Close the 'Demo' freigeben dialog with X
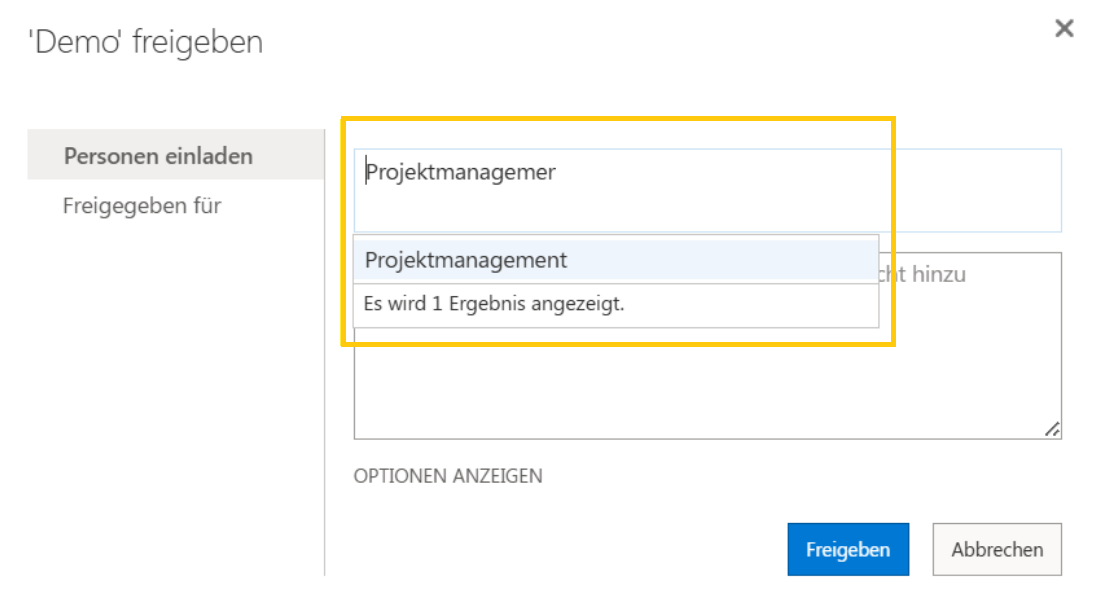This screenshot has height=613, width=1094. tap(1064, 29)
